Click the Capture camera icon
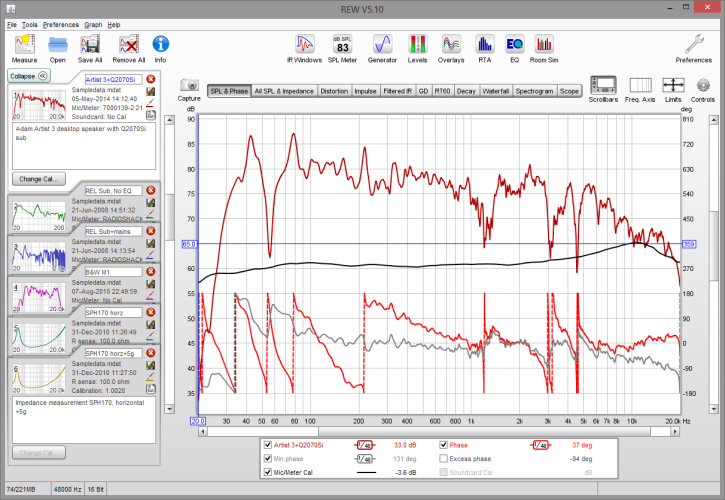The image size is (725, 500). (x=189, y=87)
